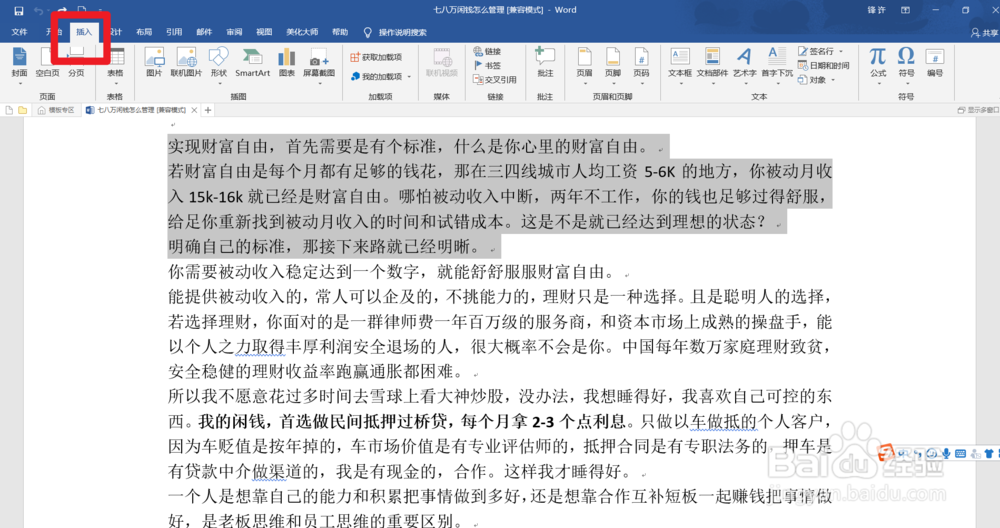This screenshot has width=1000, height=528.
Task: Switch to the 审阅 Review tab
Action: point(234,33)
